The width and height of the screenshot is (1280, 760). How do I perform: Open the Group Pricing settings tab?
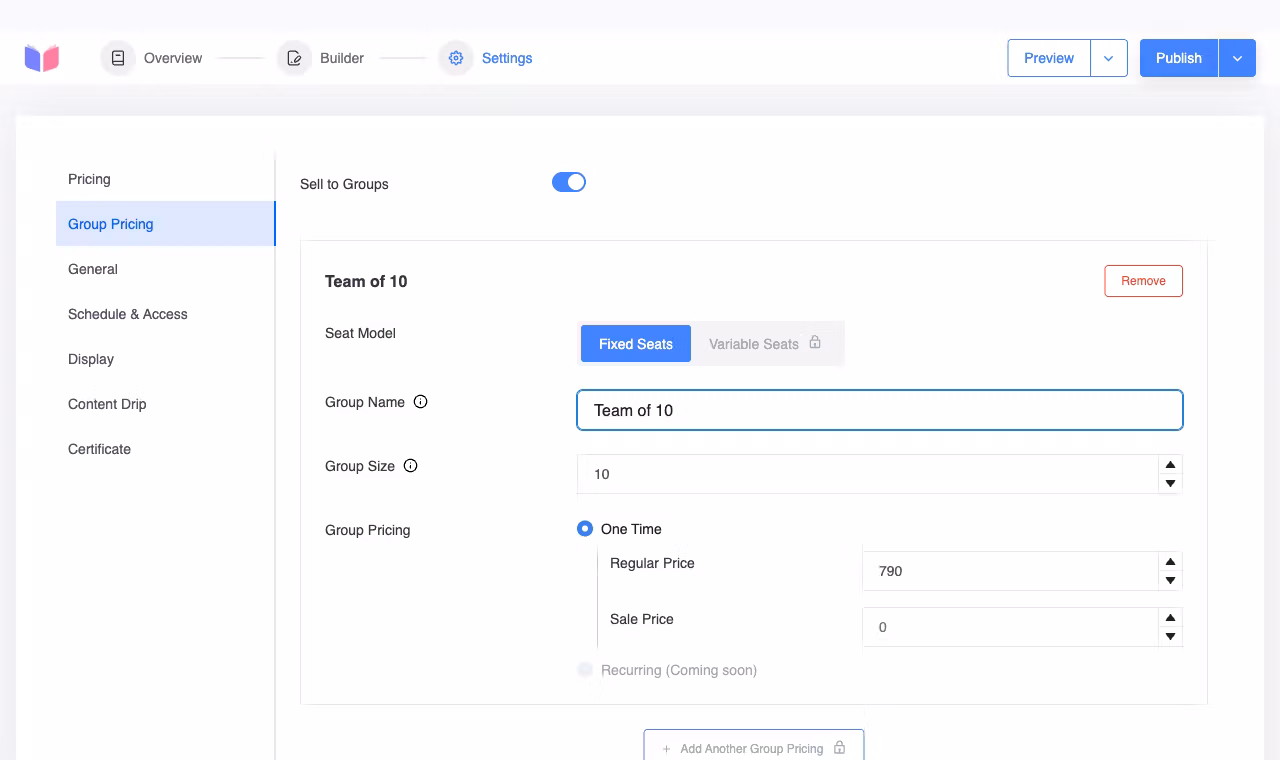tap(165, 224)
